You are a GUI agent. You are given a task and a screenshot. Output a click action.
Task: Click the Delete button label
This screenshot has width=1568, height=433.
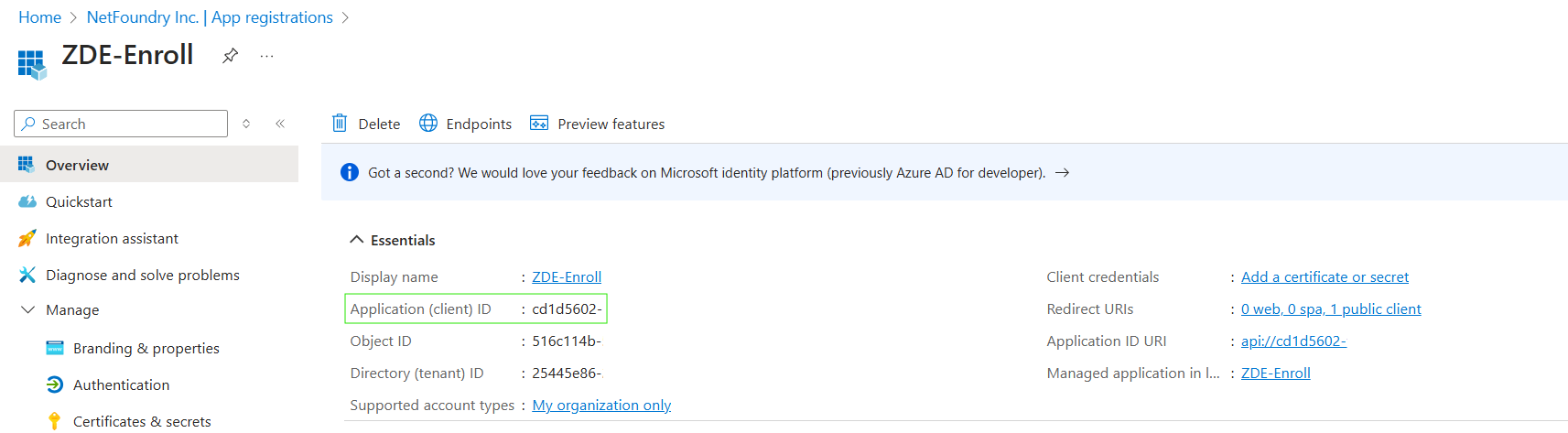379,124
